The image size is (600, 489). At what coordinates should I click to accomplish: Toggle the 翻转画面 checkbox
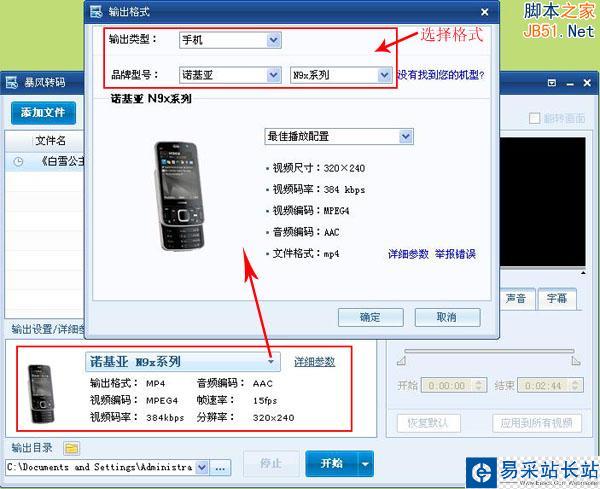pyautogui.click(x=534, y=118)
